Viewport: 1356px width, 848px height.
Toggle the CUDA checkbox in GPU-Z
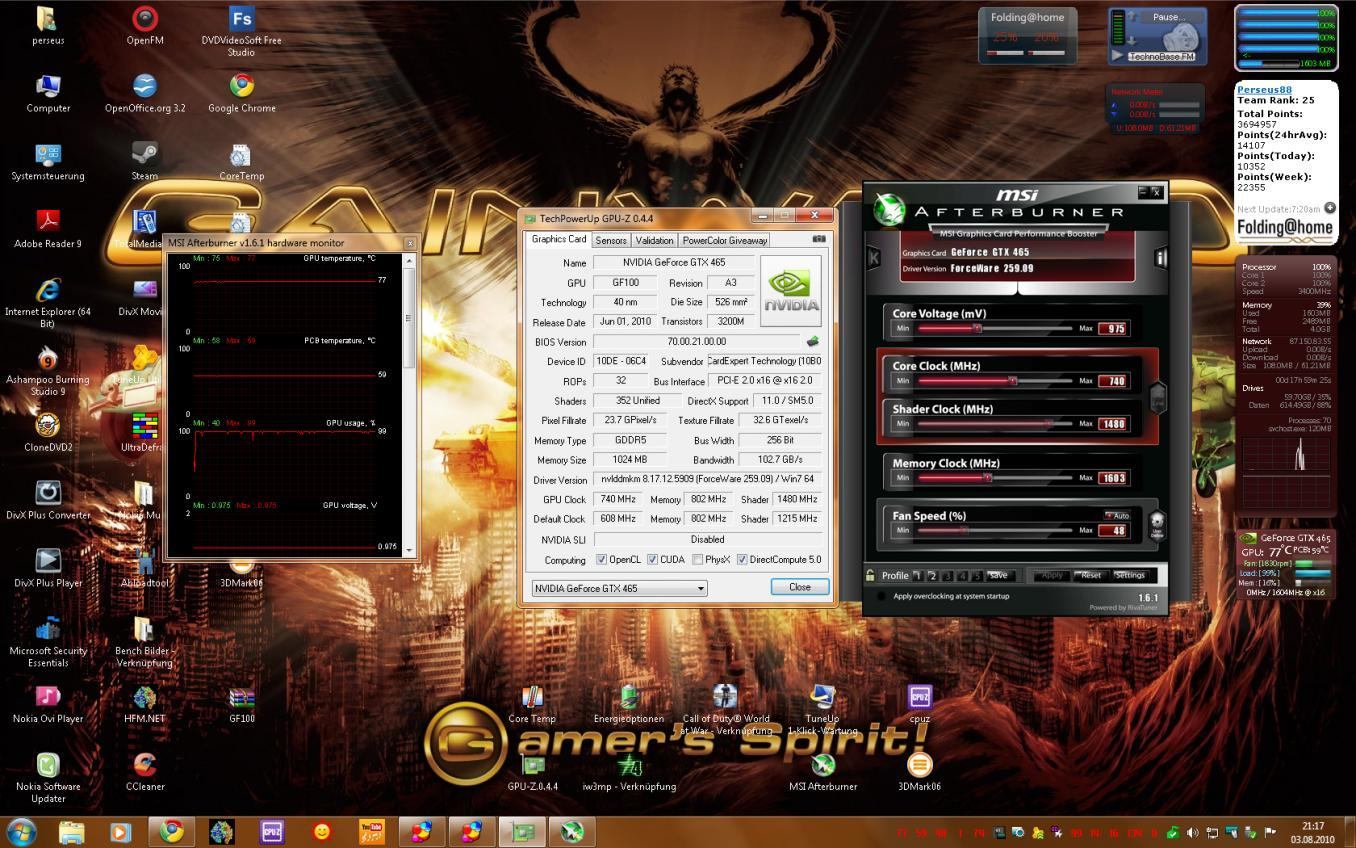coord(652,560)
